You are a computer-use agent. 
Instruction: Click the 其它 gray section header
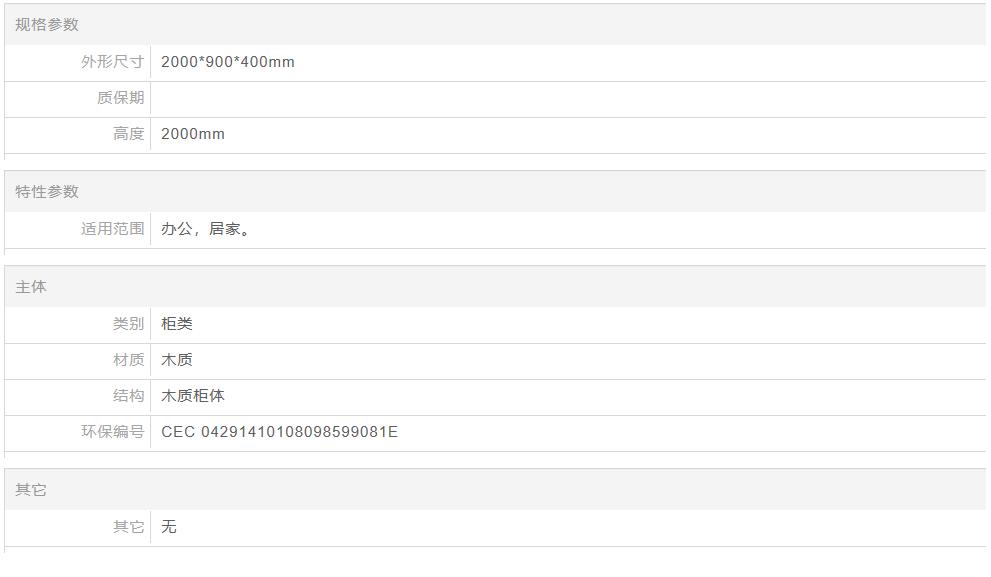(x=31, y=490)
